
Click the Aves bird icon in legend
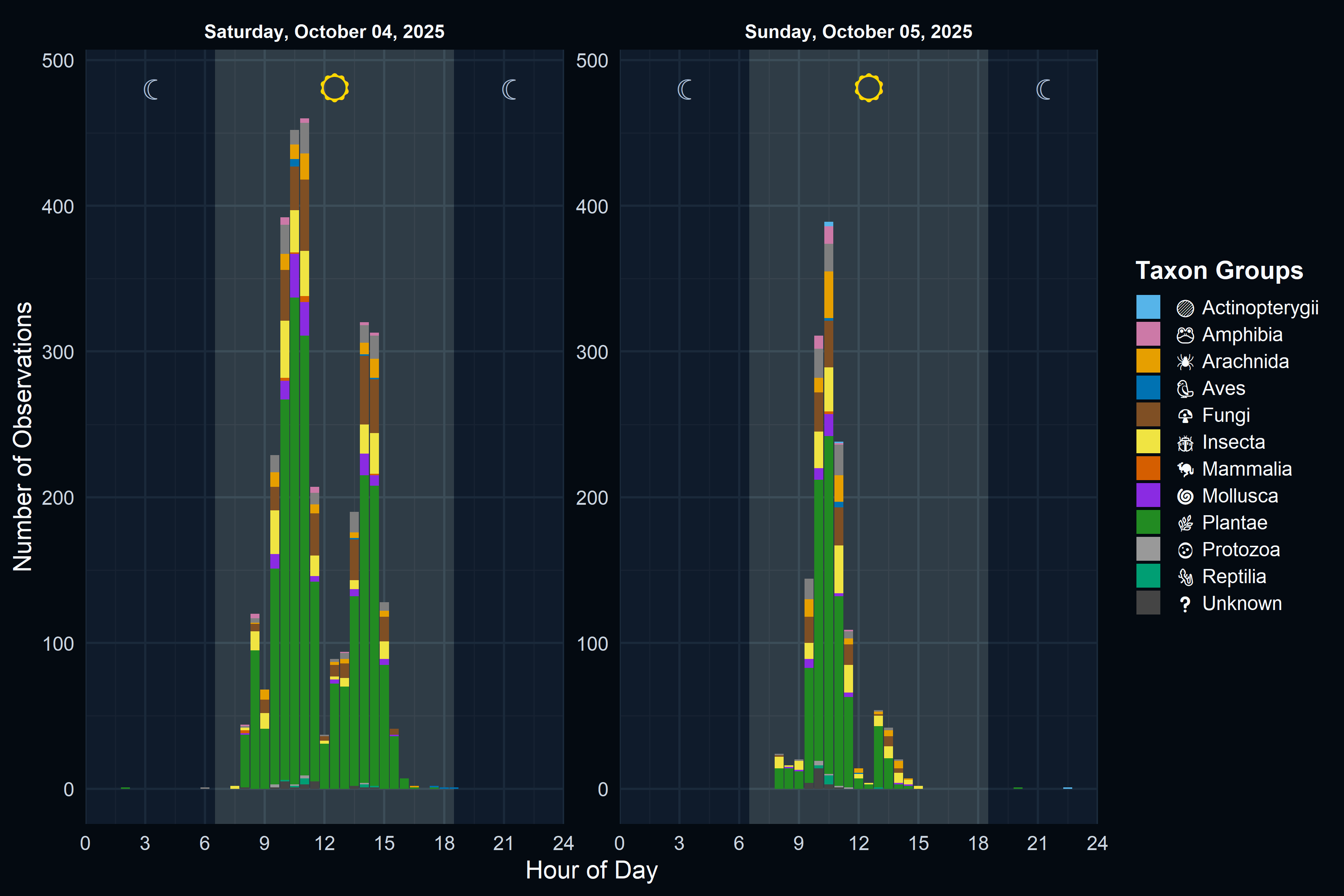click(x=1185, y=389)
